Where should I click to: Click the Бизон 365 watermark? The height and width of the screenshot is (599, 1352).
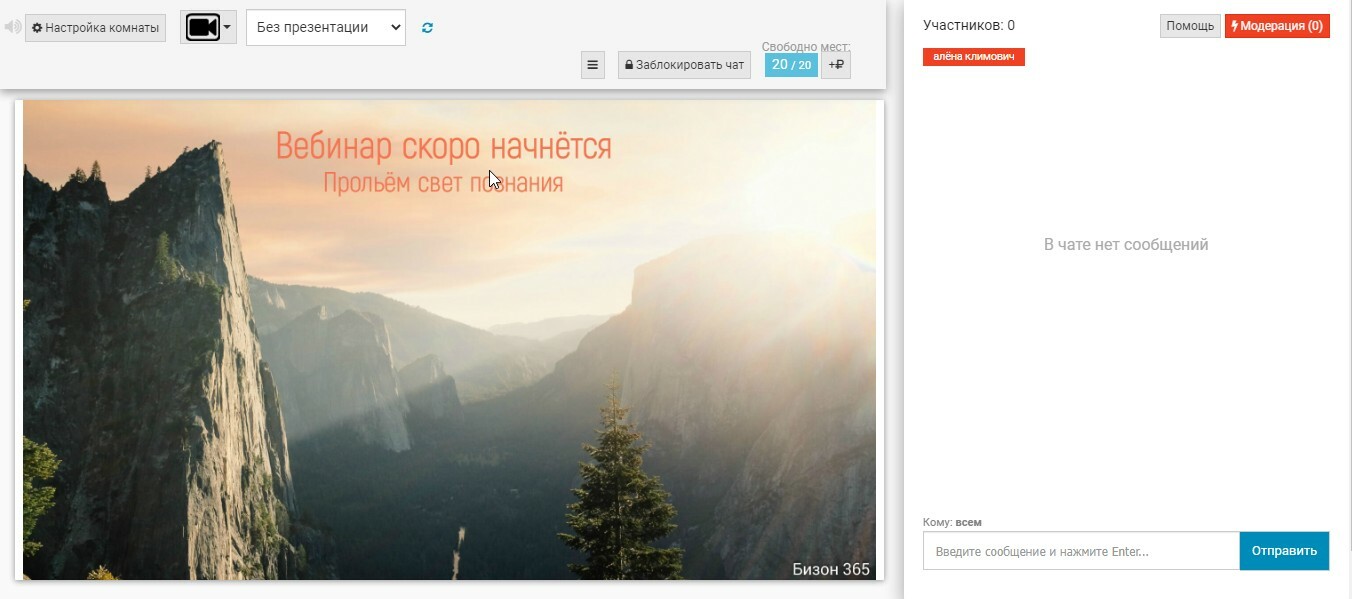pos(830,569)
